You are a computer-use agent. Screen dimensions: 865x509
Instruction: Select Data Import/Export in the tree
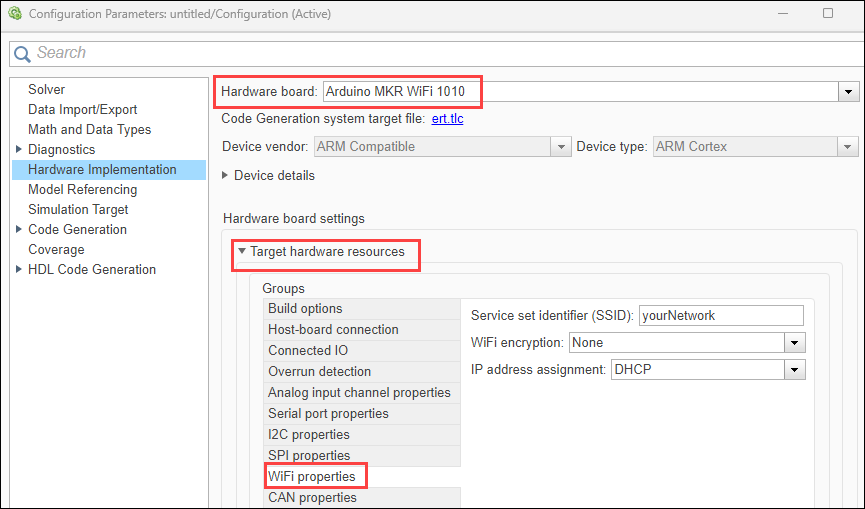point(83,110)
